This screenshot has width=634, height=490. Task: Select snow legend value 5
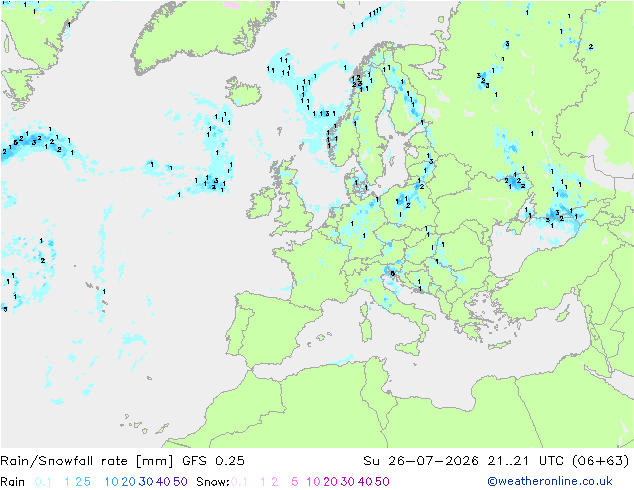(x=295, y=482)
